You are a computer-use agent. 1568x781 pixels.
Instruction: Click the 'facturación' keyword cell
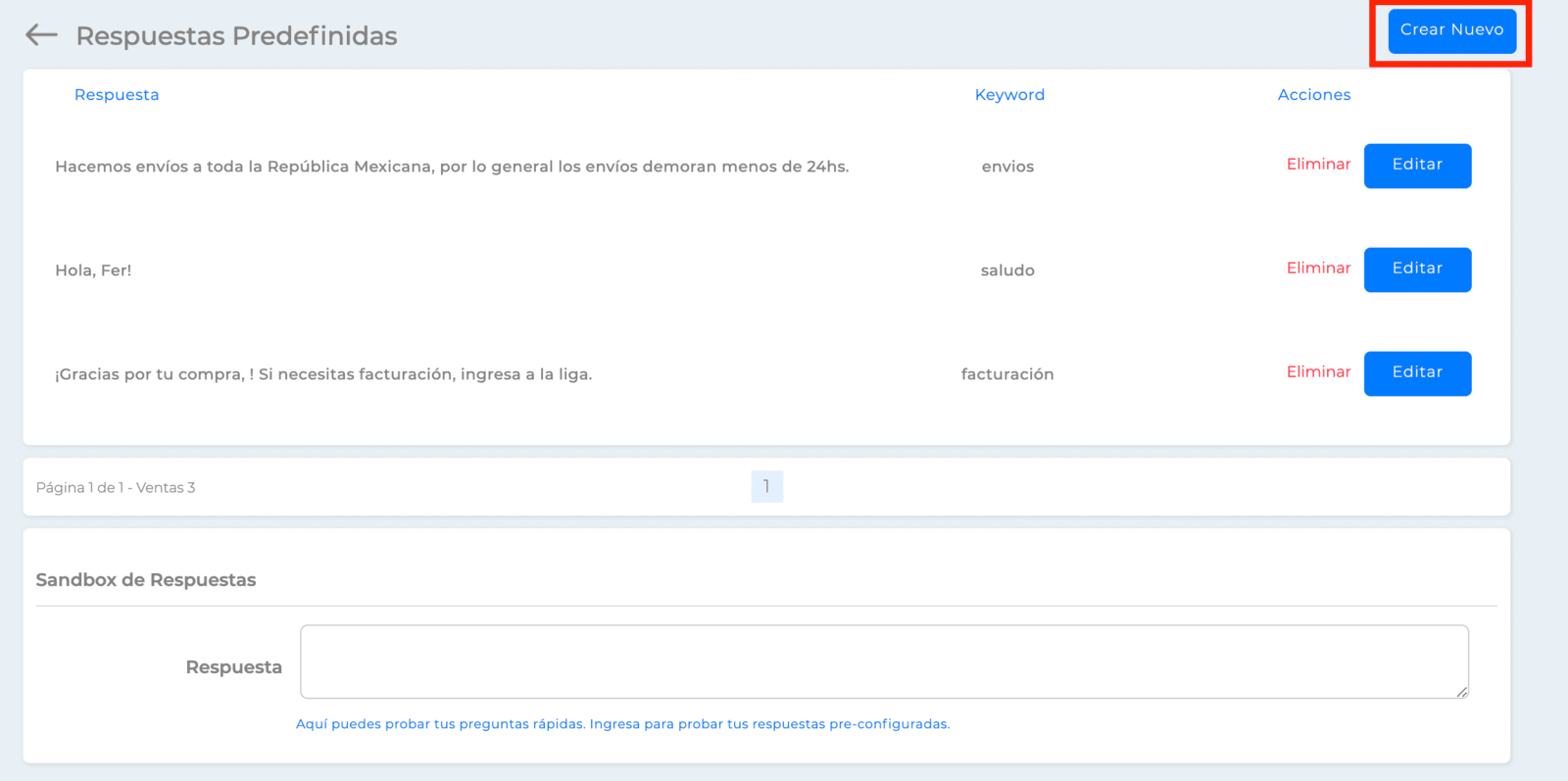click(x=1007, y=374)
